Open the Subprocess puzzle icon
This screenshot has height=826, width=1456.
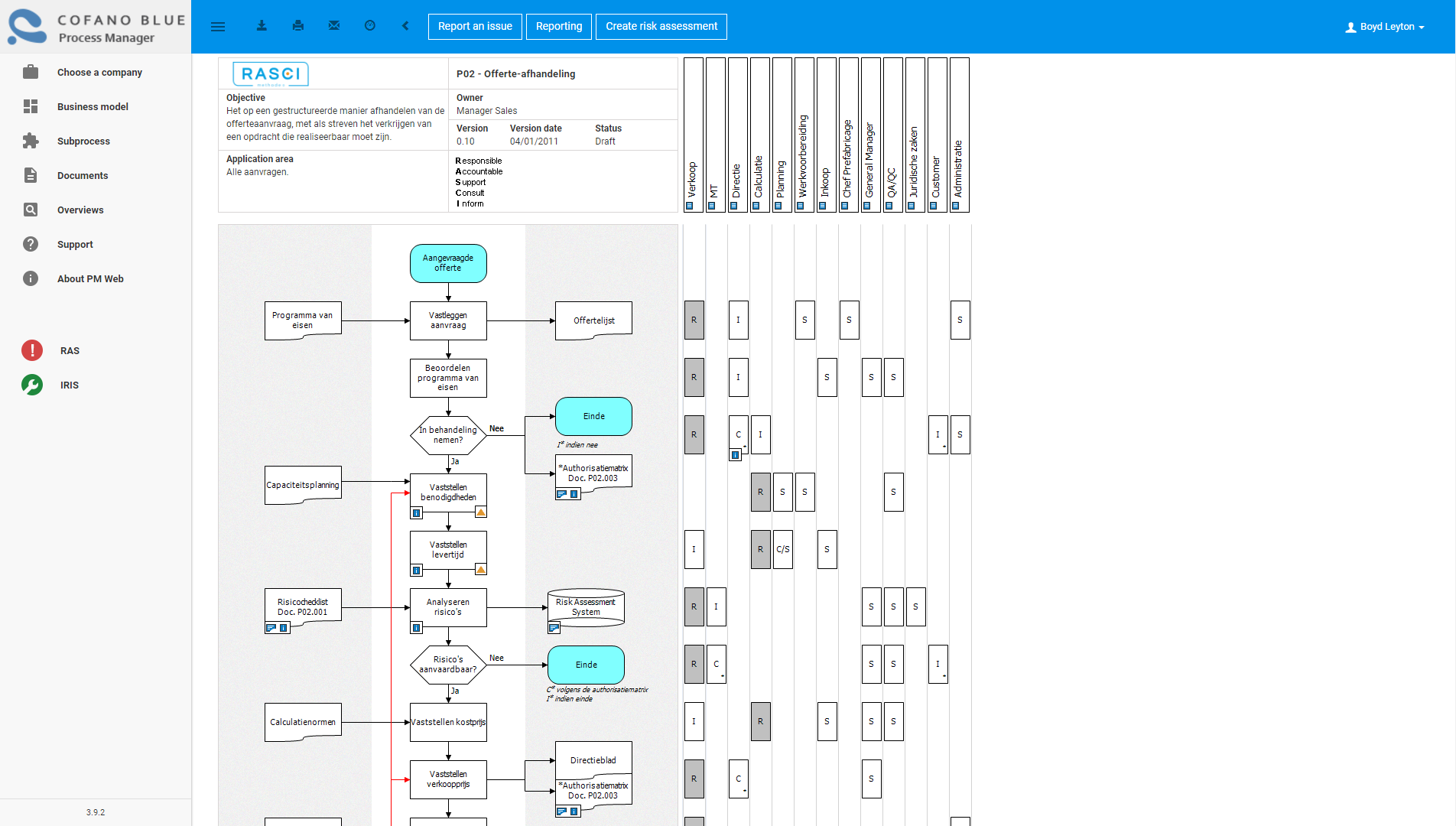(31, 141)
